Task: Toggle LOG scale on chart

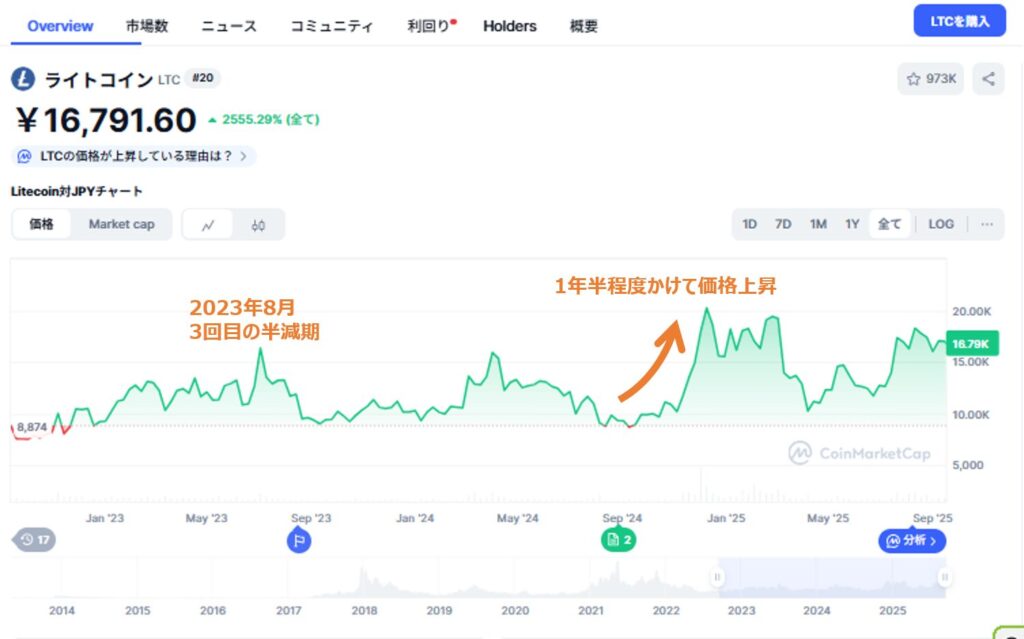Action: (941, 224)
